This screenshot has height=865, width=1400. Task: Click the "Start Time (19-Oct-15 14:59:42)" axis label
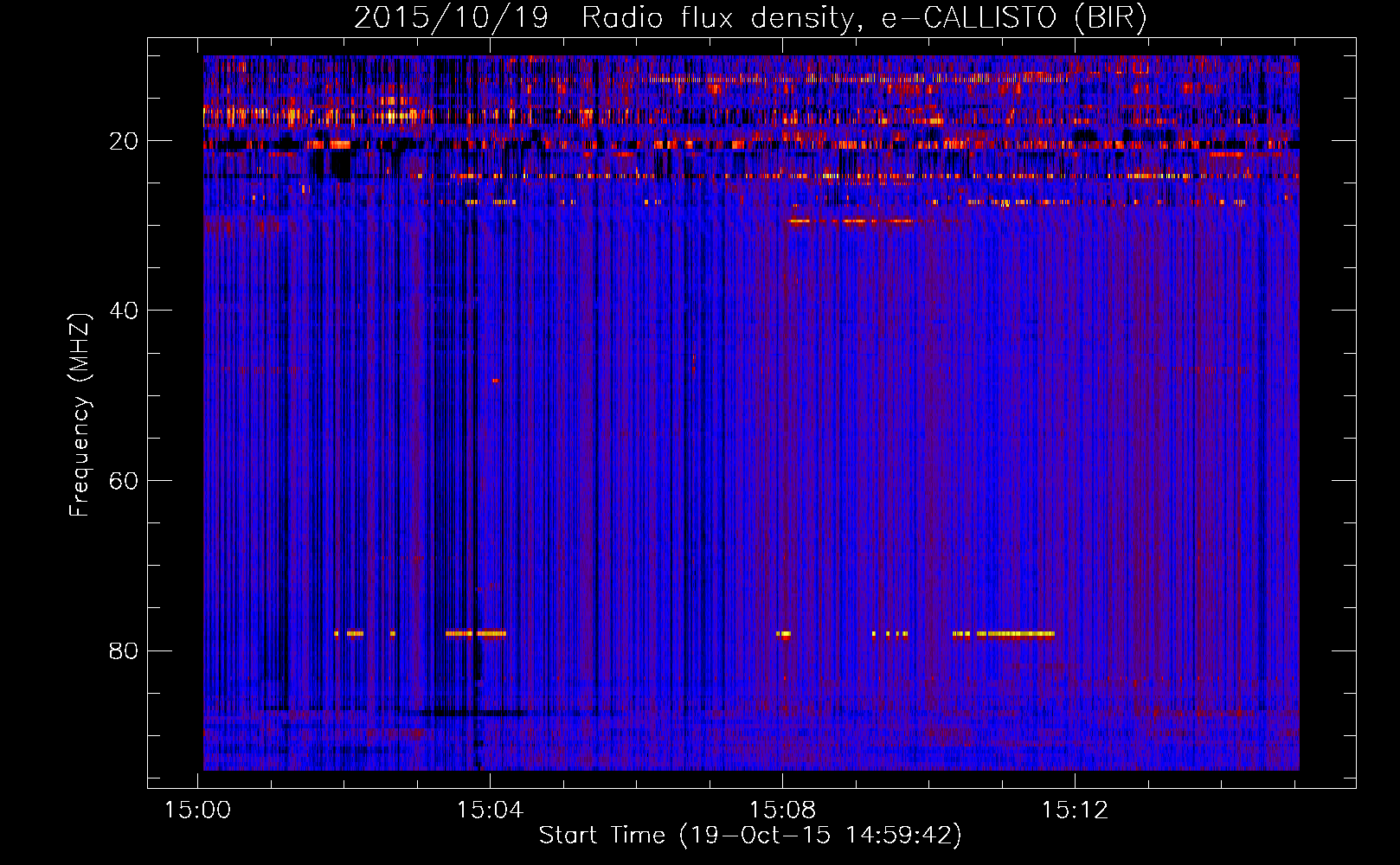pos(750,836)
